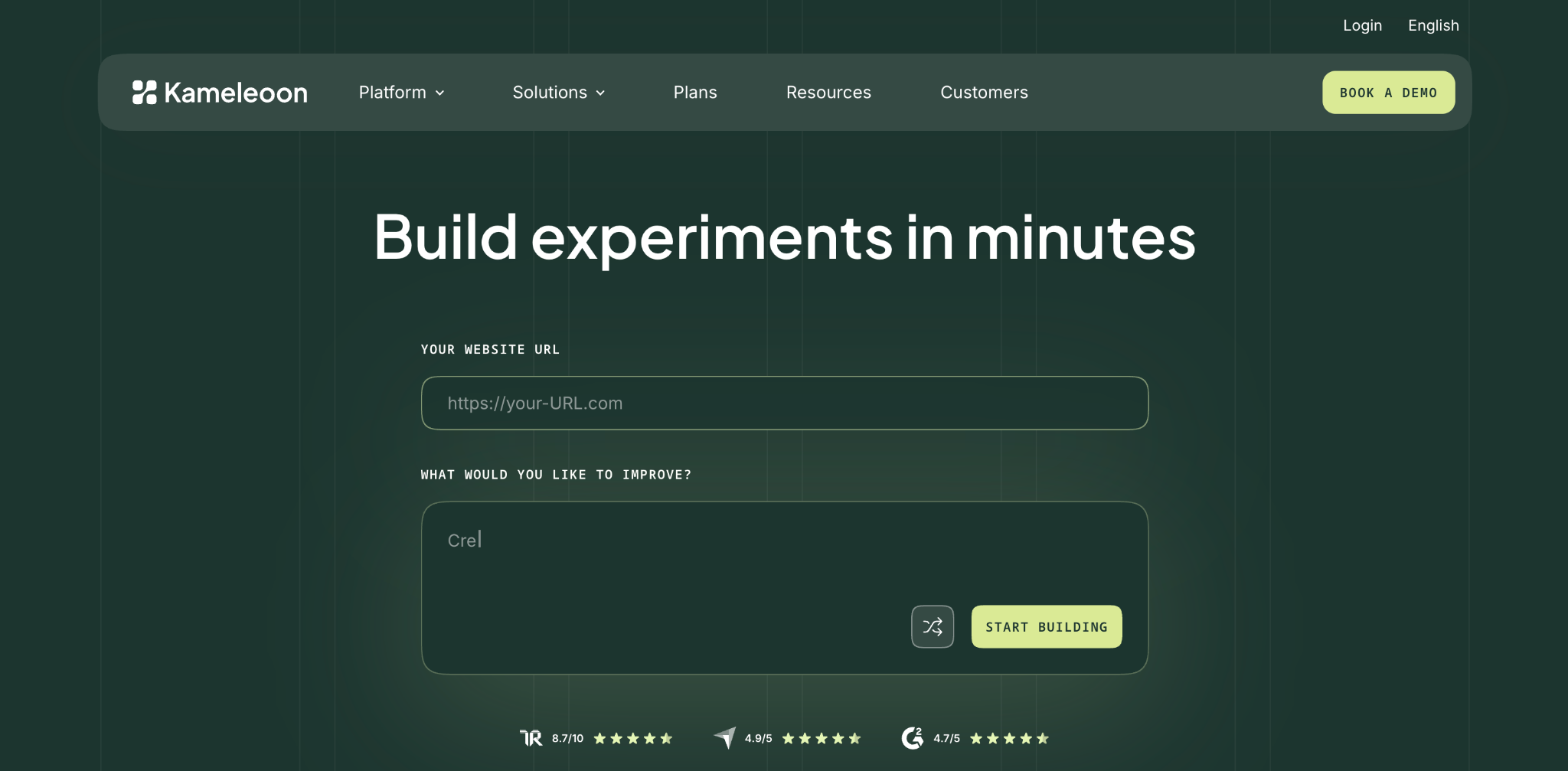Click the 'Build experiments in minutes' headline
The height and width of the screenshot is (771, 1568).
click(x=785, y=238)
